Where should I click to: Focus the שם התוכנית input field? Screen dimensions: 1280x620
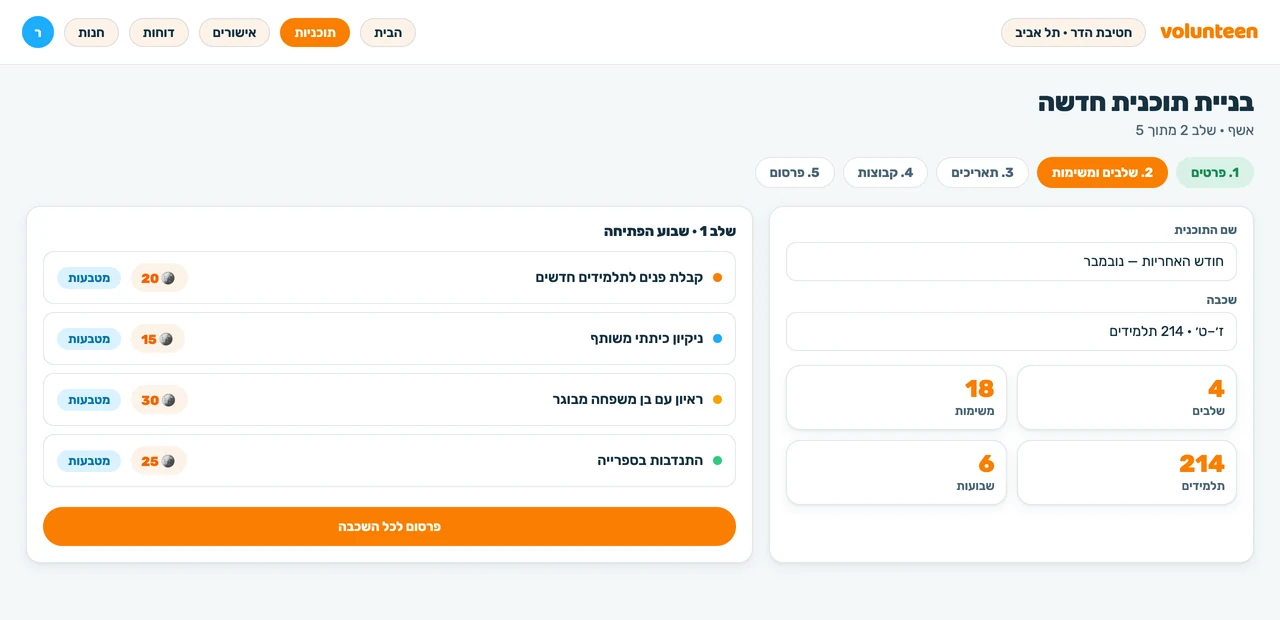click(x=1011, y=262)
